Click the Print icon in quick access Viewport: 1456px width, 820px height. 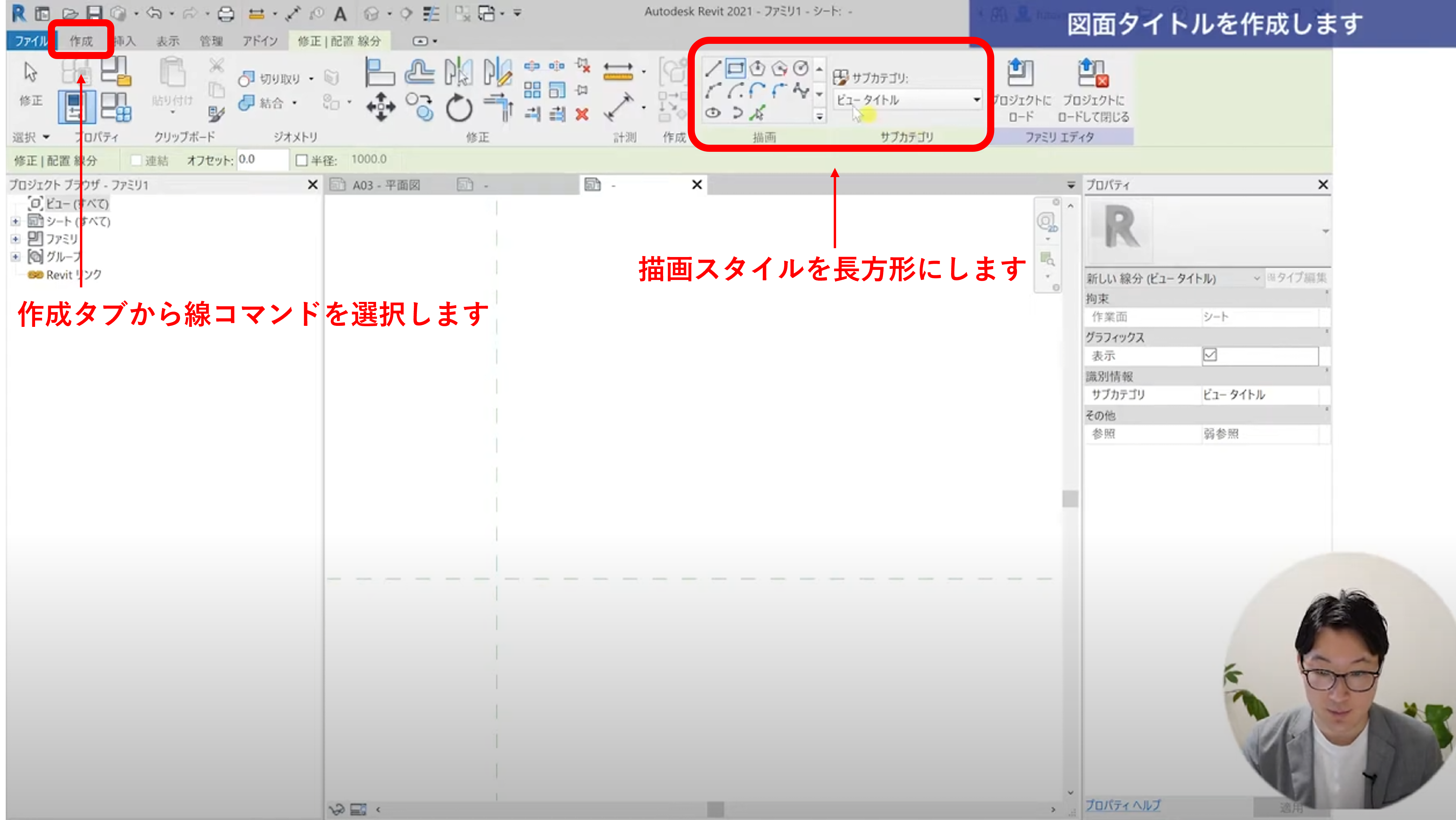pos(226,13)
